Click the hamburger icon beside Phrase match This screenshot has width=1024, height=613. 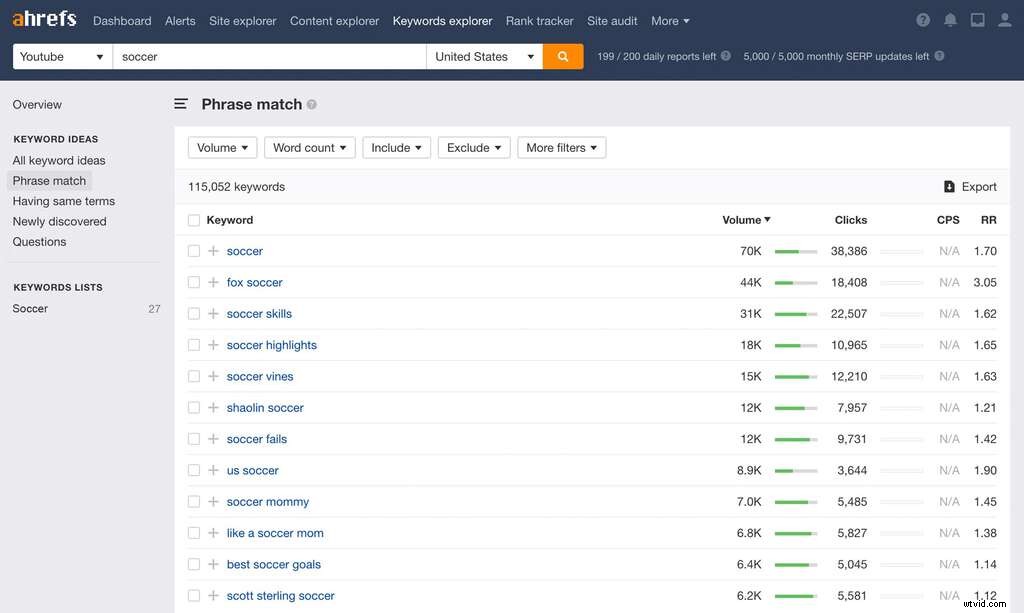(180, 103)
